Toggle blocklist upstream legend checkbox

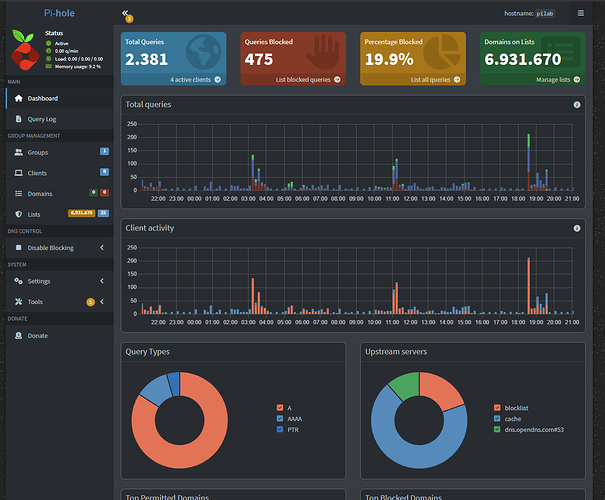pyautogui.click(x=497, y=408)
